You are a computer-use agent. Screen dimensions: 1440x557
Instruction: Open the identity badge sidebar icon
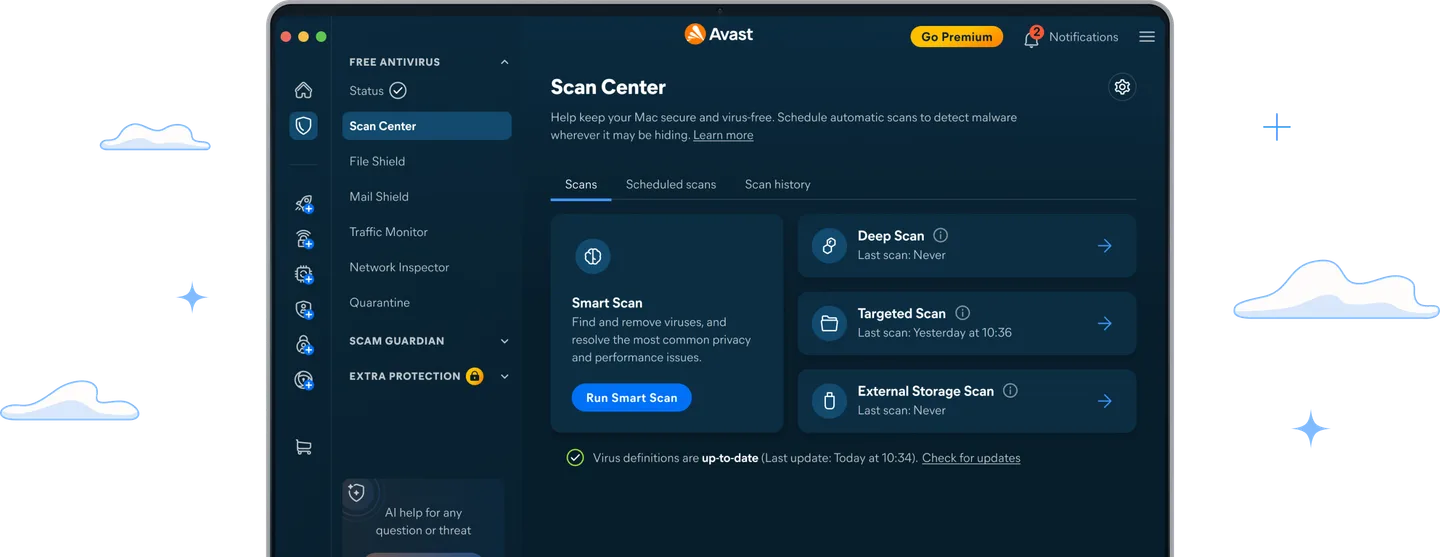pyautogui.click(x=304, y=310)
